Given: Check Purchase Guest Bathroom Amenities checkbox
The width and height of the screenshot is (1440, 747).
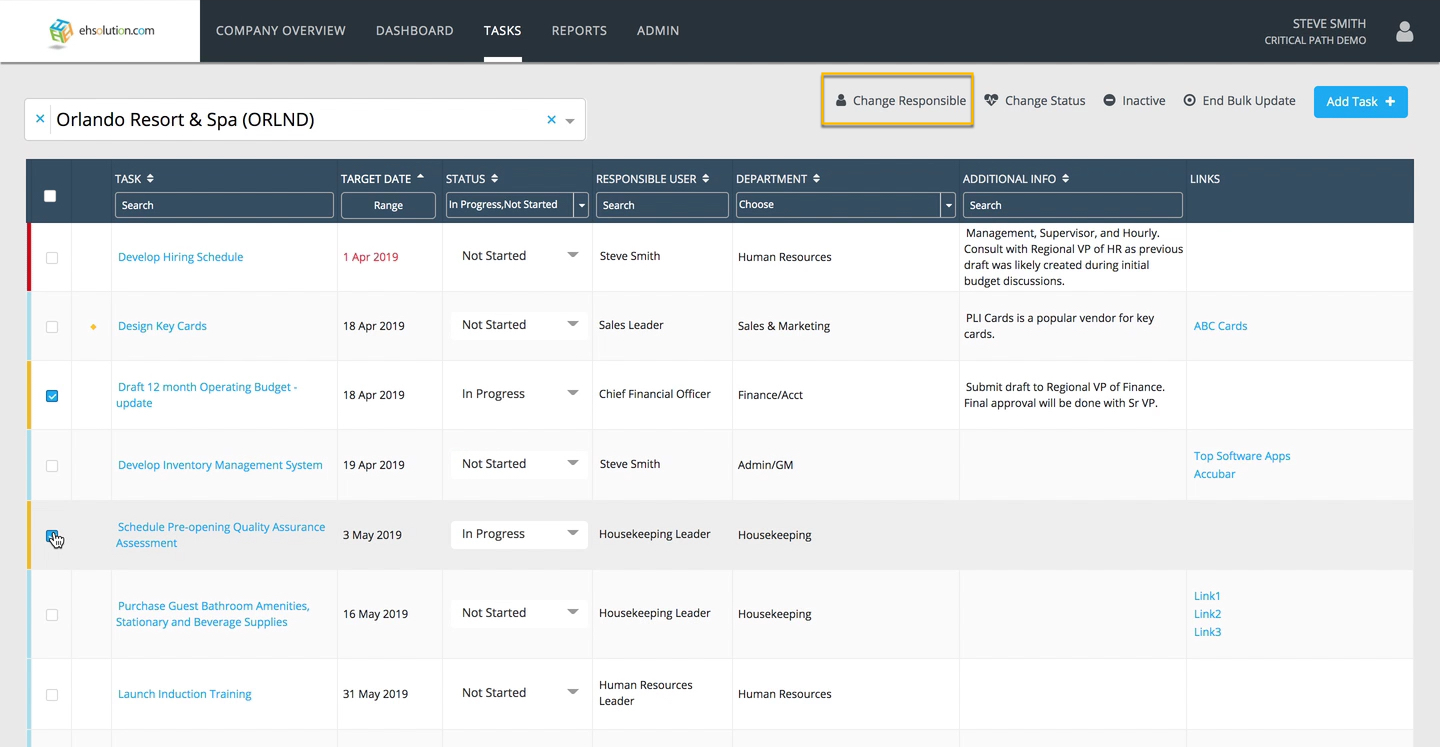Looking at the screenshot, I should tap(52, 615).
